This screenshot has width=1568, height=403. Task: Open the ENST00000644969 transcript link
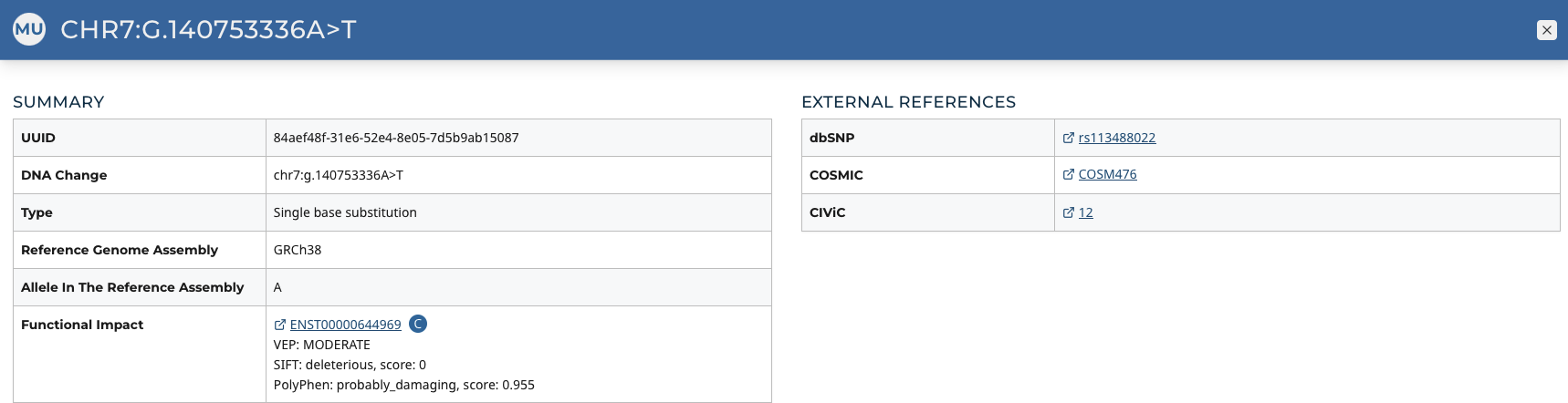click(x=345, y=325)
